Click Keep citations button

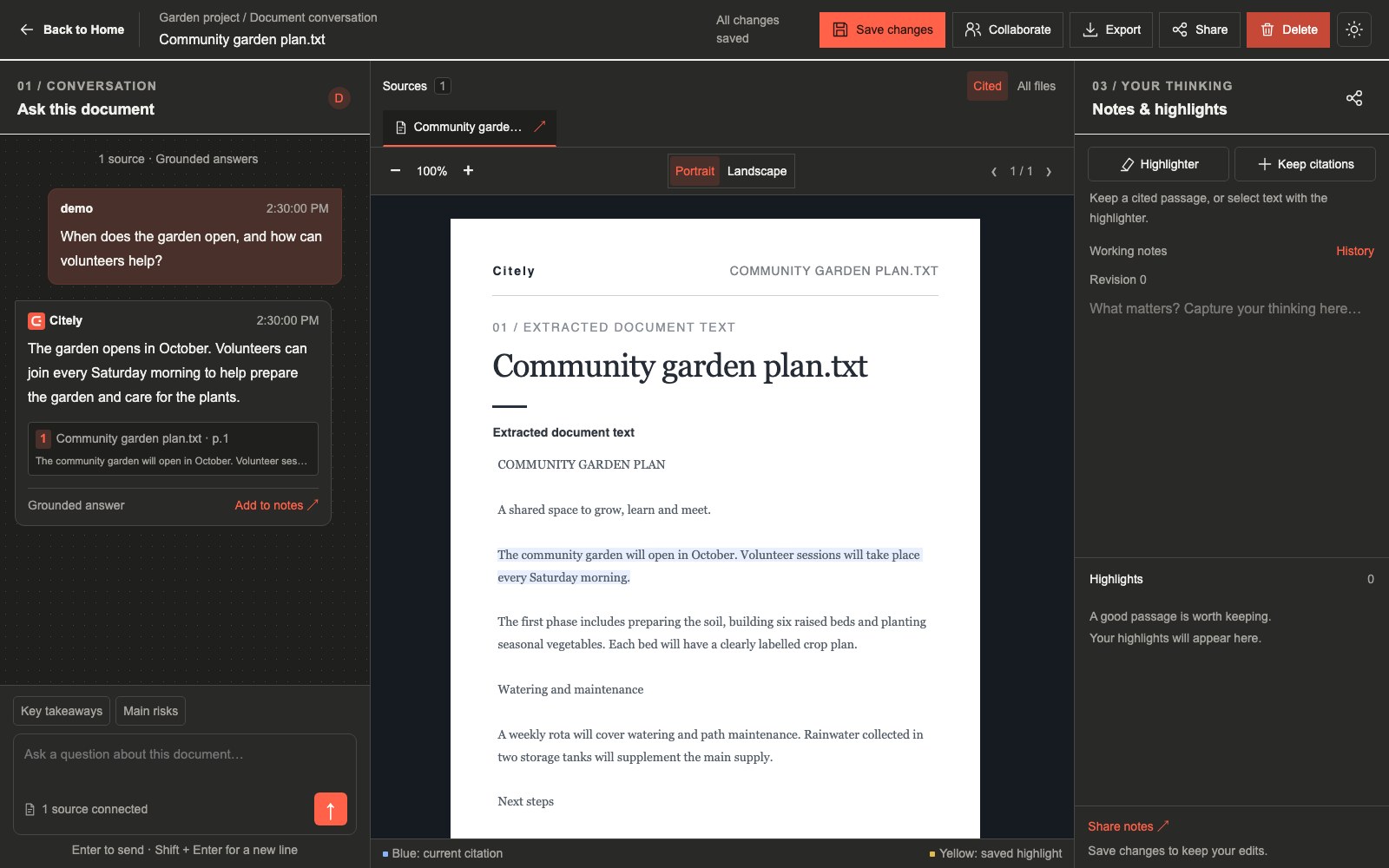point(1305,164)
